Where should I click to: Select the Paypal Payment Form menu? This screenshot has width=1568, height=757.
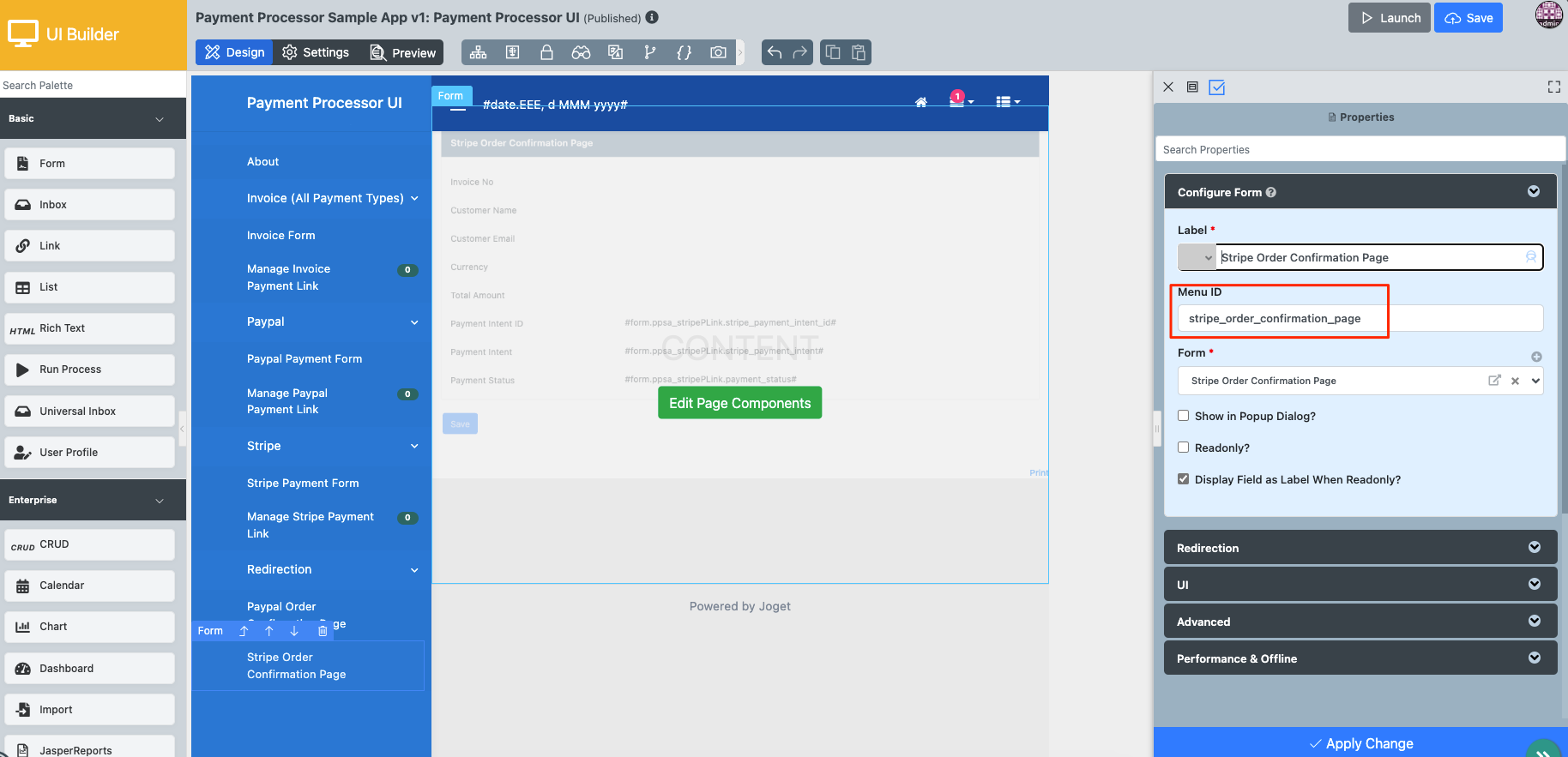click(305, 359)
